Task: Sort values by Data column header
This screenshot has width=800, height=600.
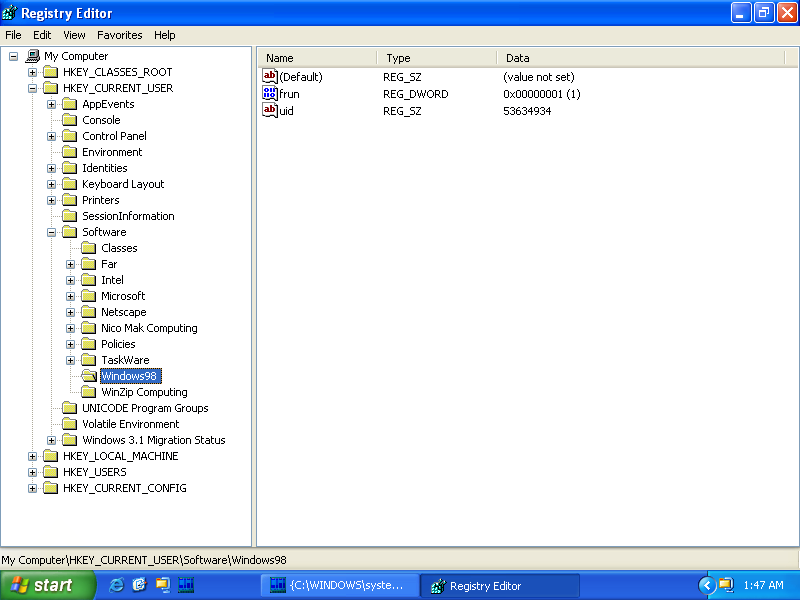Action: click(641, 58)
